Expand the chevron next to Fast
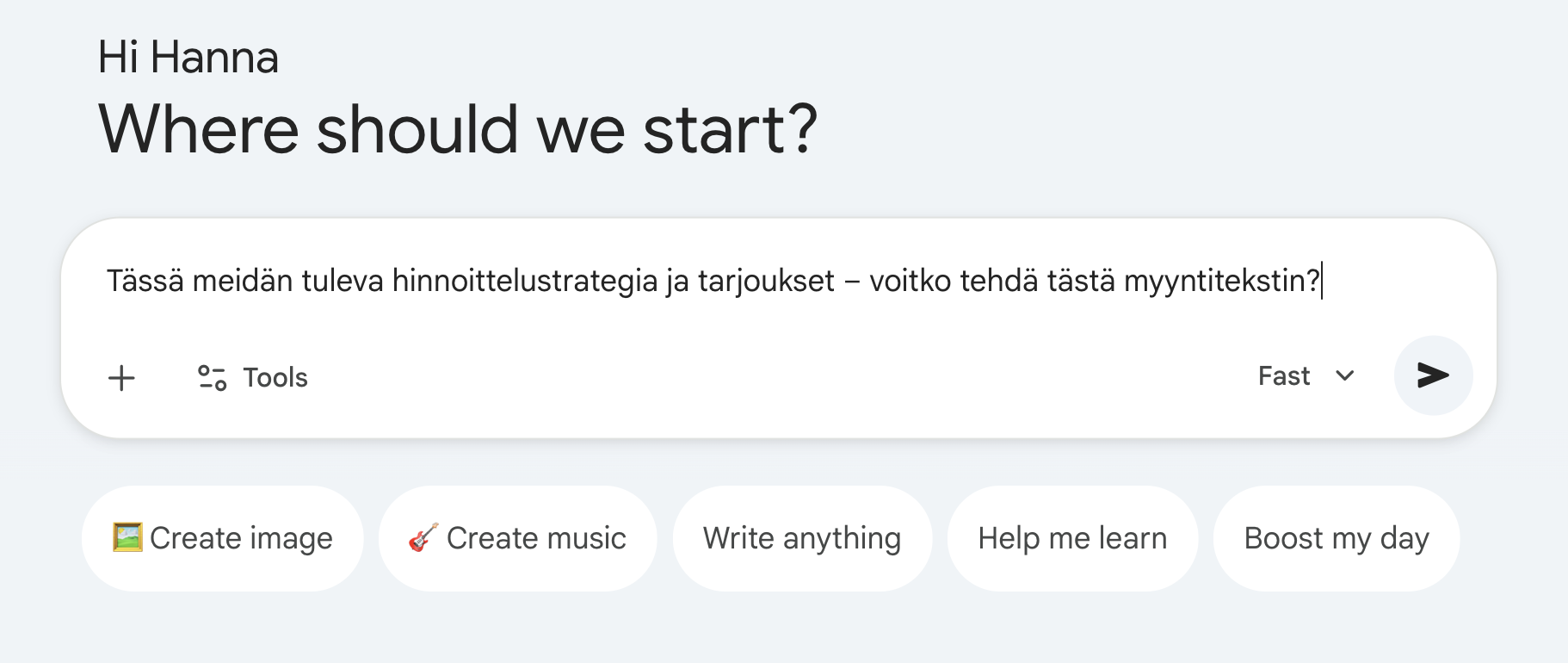The height and width of the screenshot is (663, 1568). 1343,376
